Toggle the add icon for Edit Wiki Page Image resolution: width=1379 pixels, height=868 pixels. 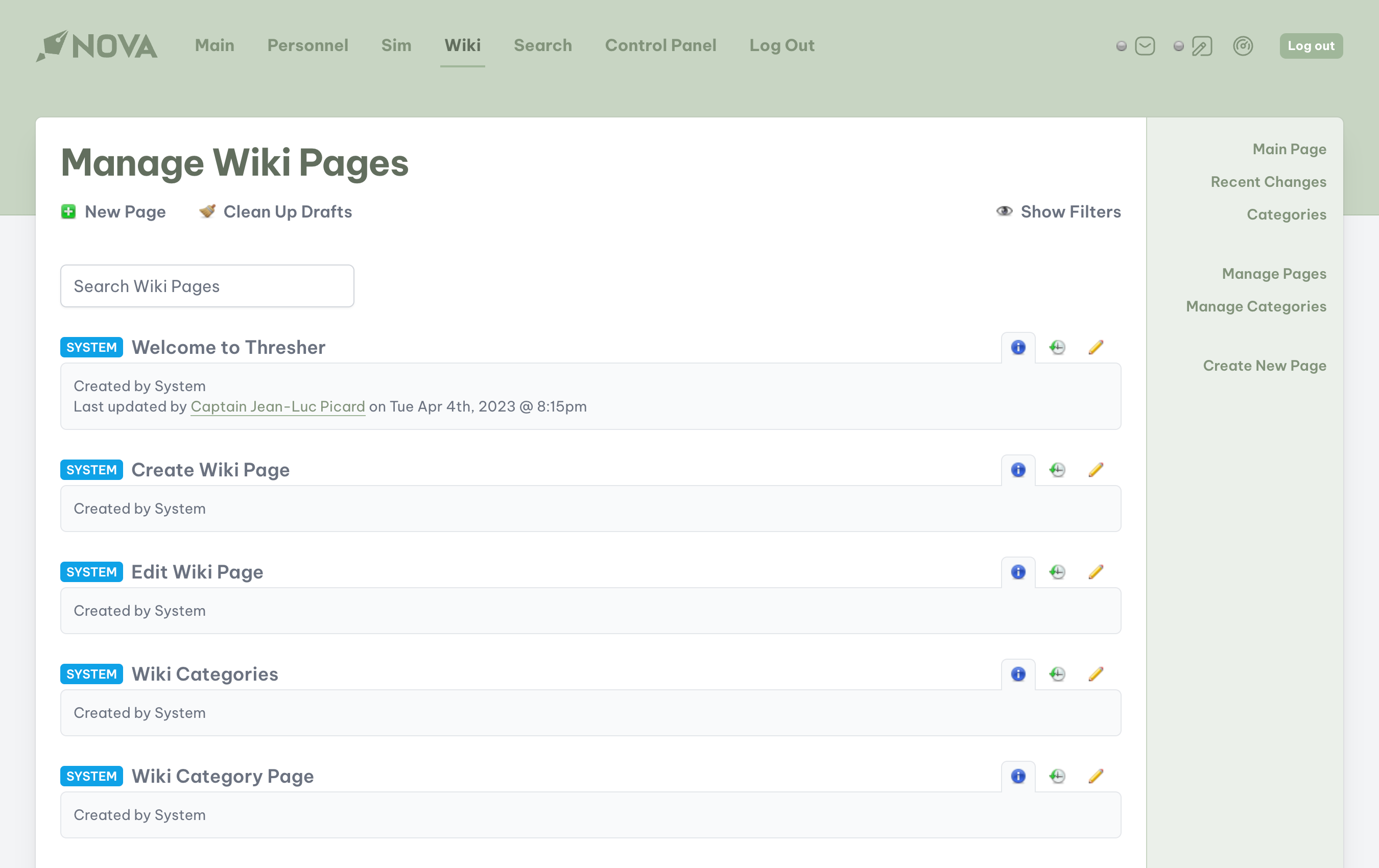coord(1057,571)
